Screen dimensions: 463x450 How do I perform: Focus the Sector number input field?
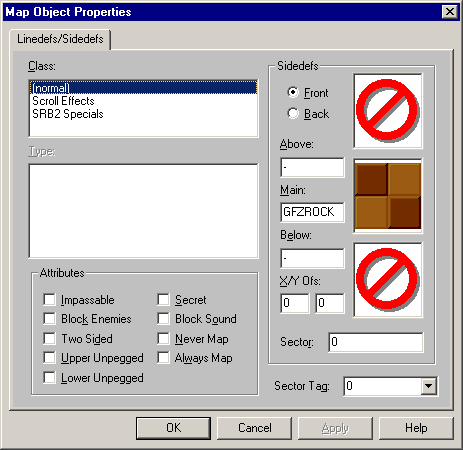376,342
